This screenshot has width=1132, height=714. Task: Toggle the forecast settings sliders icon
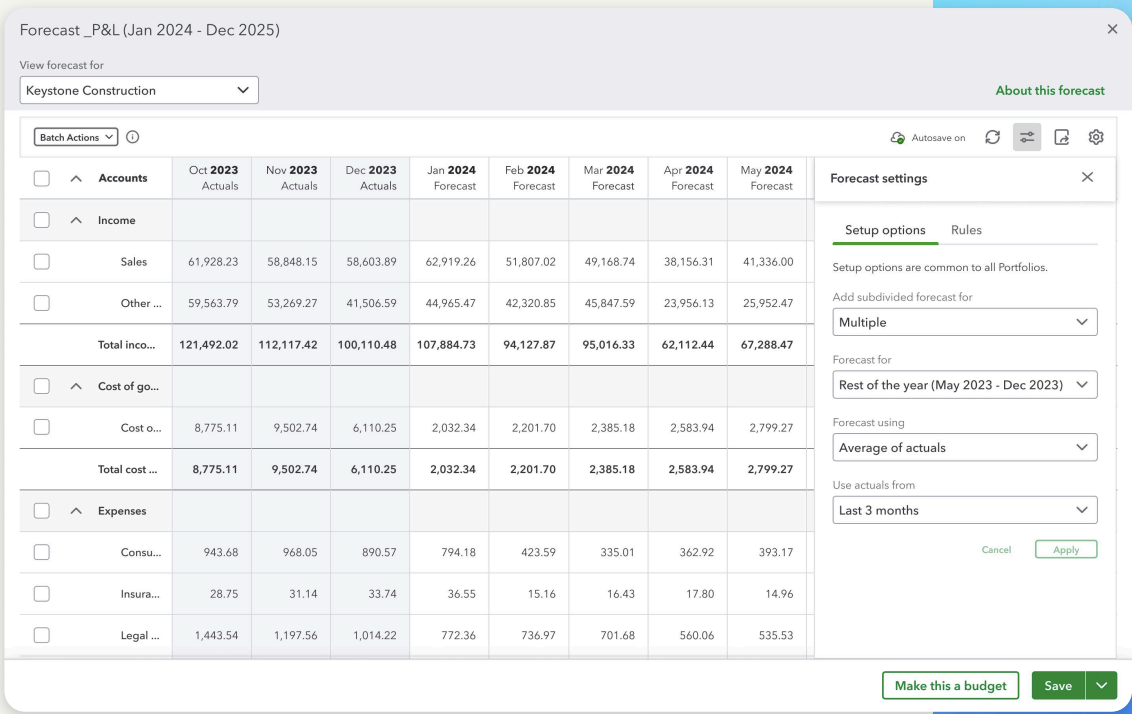coord(1027,138)
